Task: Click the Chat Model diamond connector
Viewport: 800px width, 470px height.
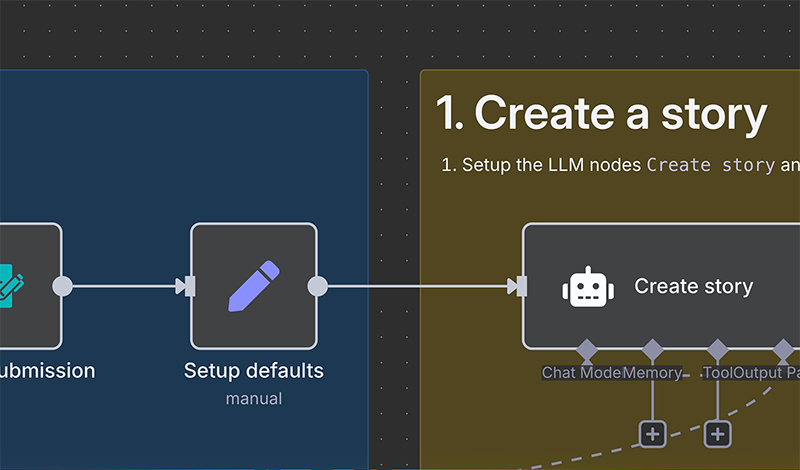Action: (x=586, y=351)
